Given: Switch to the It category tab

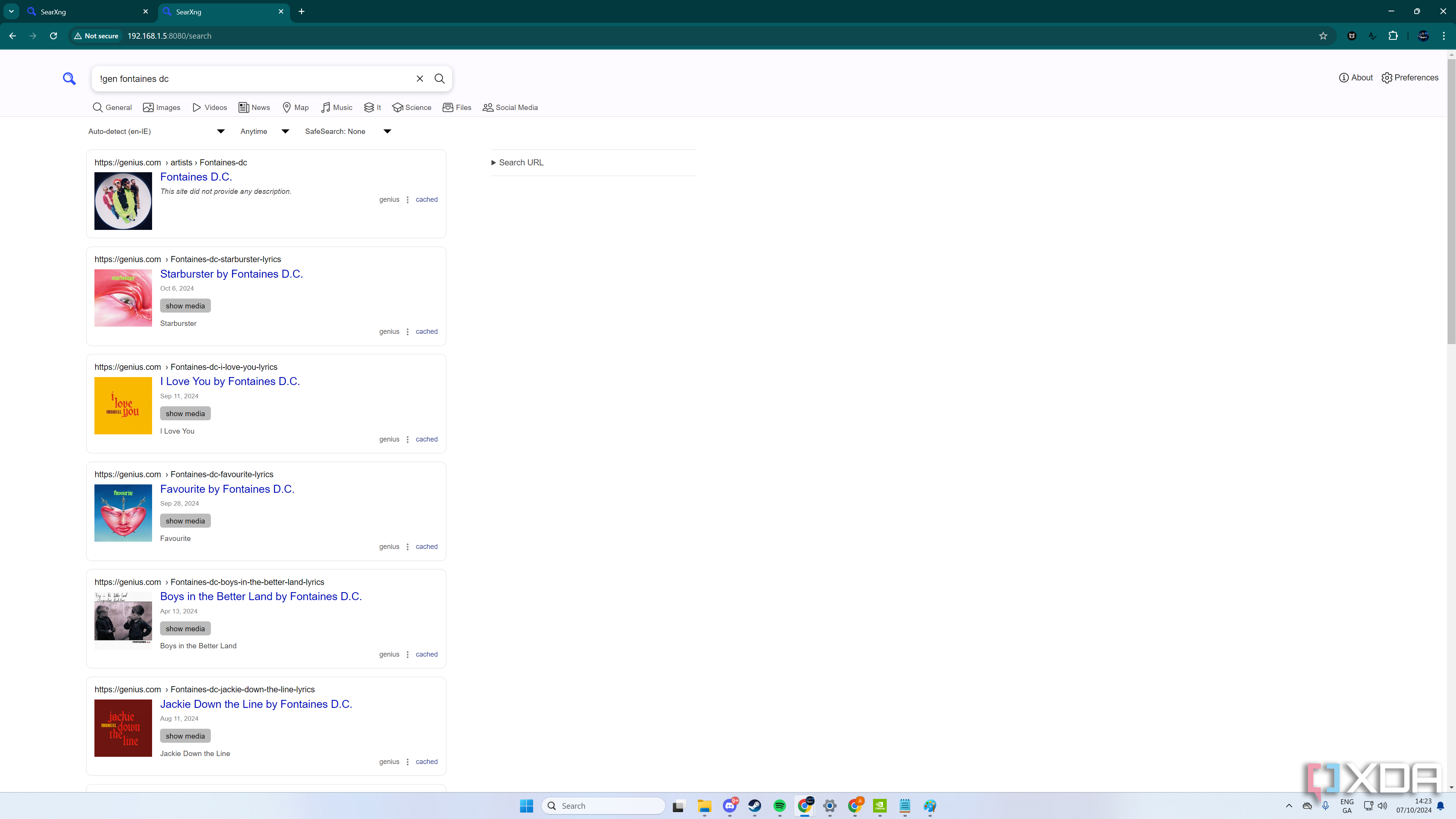Looking at the screenshot, I should (x=372, y=107).
